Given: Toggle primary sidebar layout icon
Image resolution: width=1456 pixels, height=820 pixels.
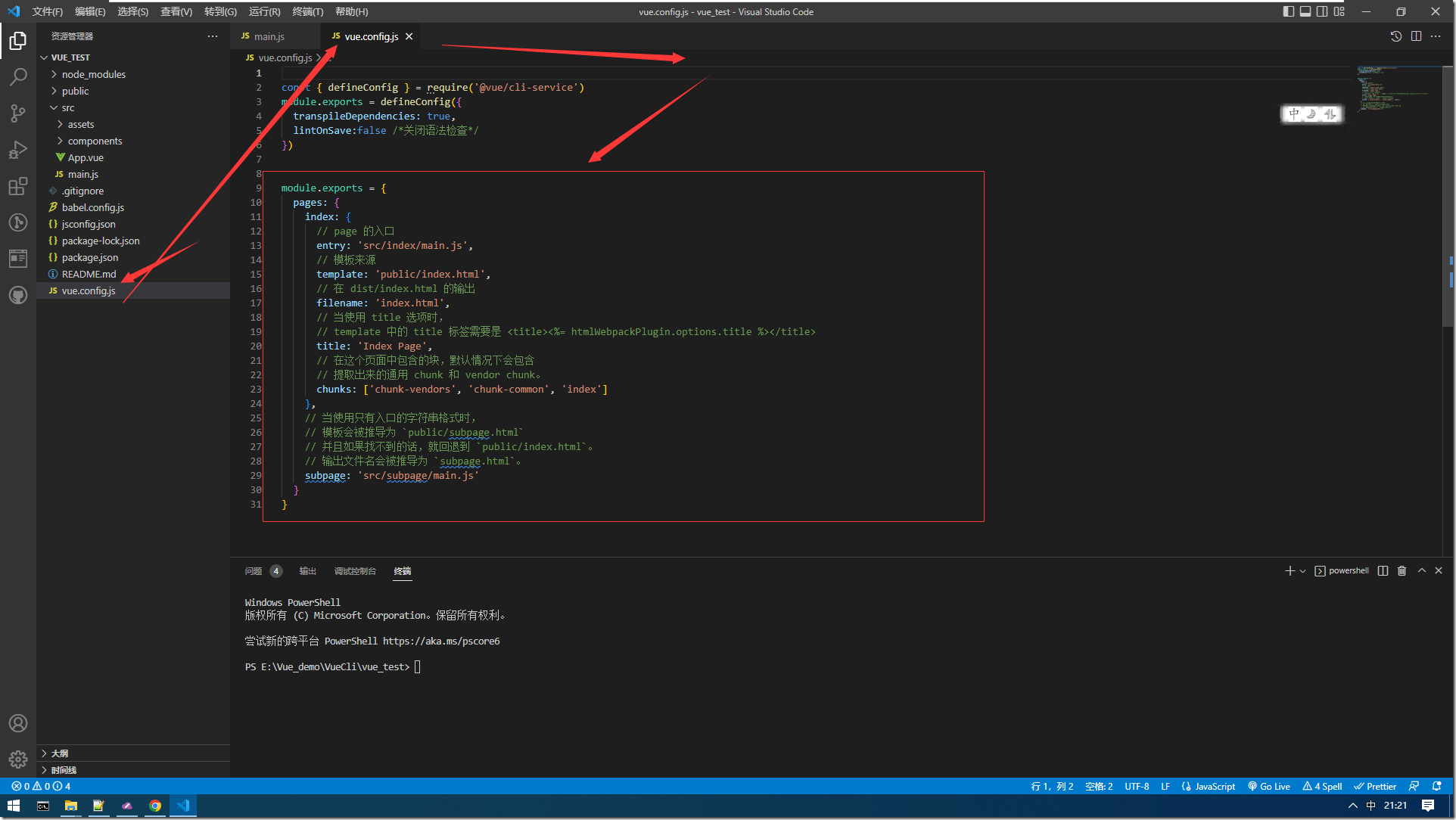Looking at the screenshot, I should pos(1289,11).
